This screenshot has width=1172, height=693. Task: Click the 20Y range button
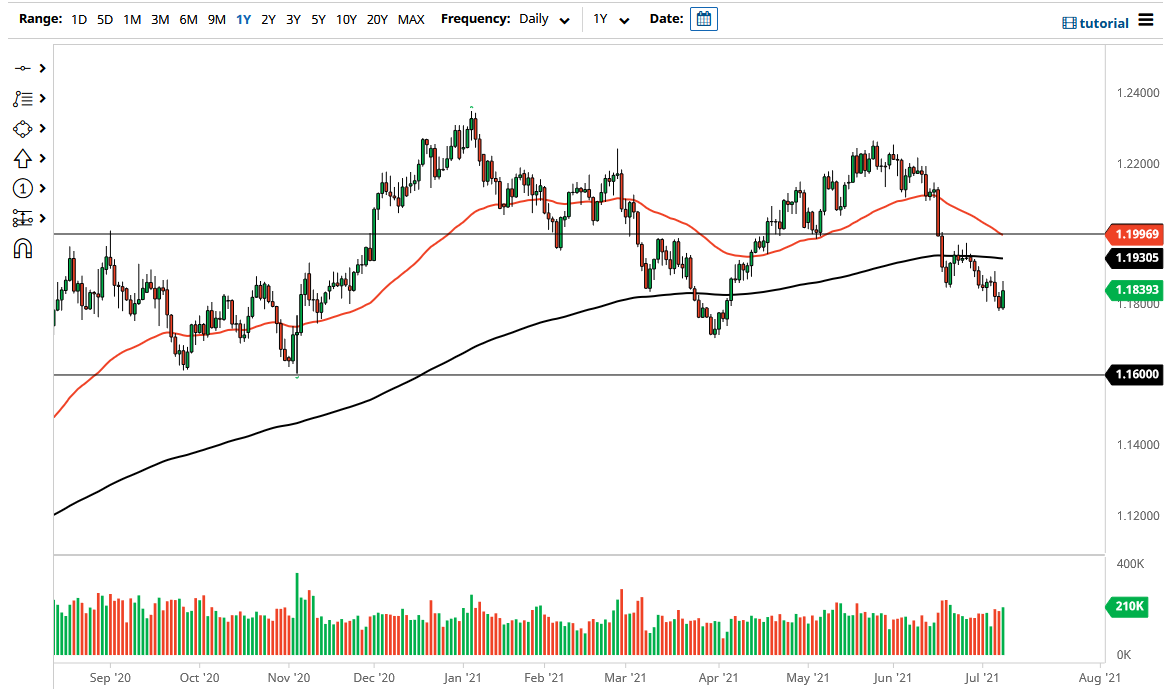(x=377, y=18)
